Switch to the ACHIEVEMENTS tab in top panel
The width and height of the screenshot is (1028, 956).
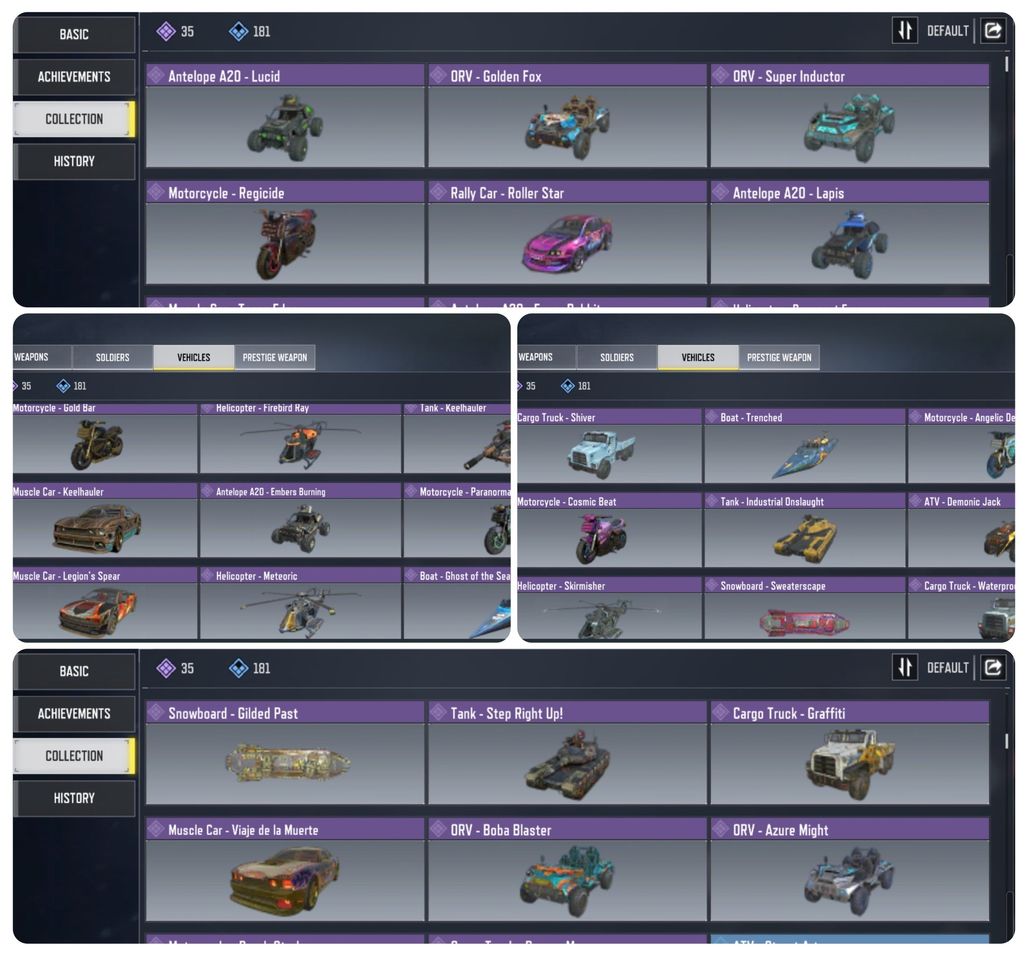[x=74, y=77]
